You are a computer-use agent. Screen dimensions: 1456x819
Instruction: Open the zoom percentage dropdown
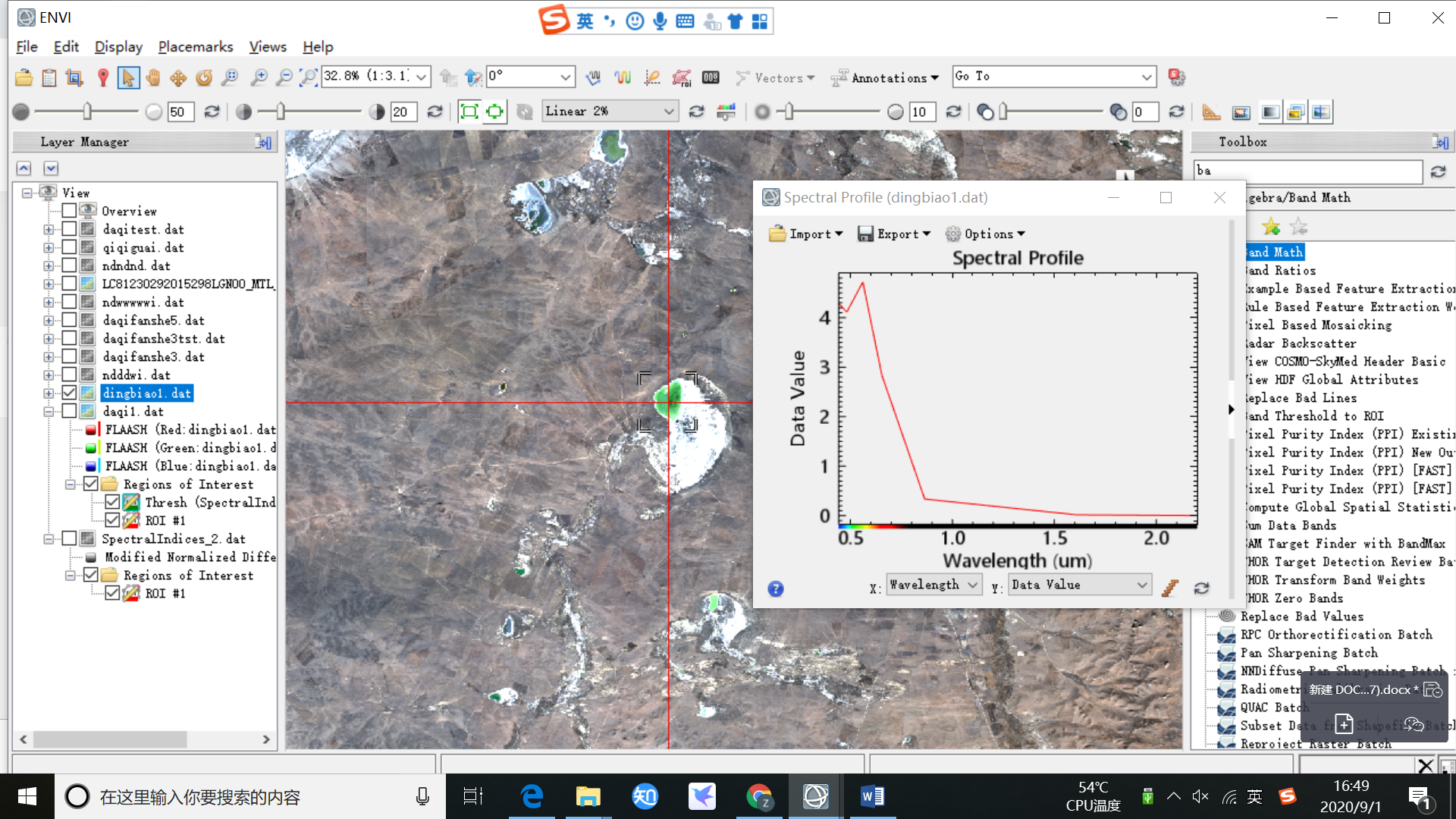coord(422,77)
